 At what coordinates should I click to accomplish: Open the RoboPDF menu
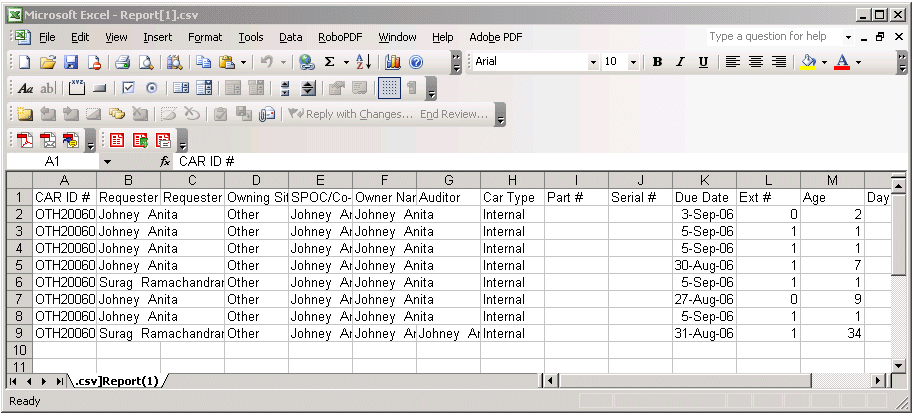click(340, 37)
